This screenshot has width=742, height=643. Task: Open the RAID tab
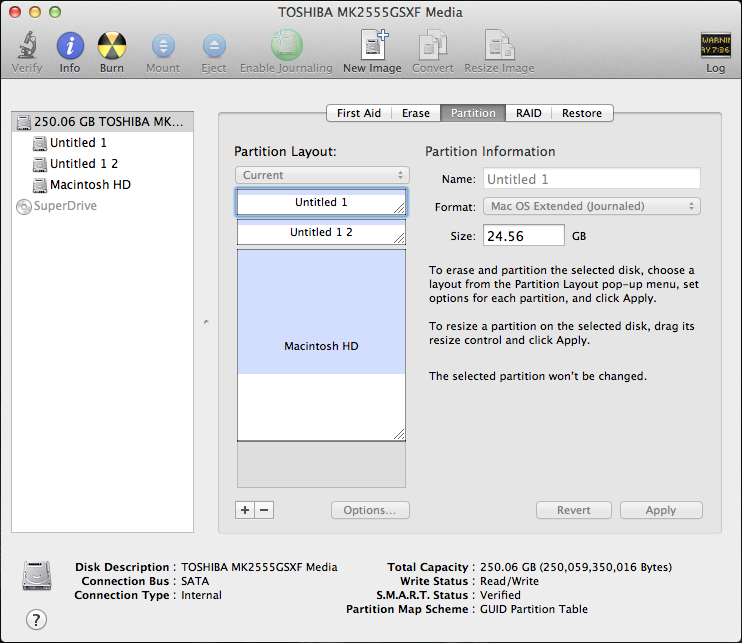[x=529, y=113]
